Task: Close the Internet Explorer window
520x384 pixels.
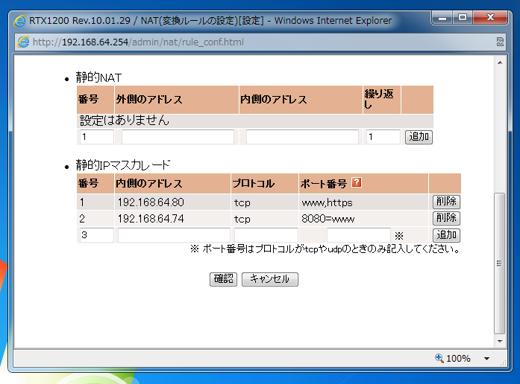Action: click(490, 17)
